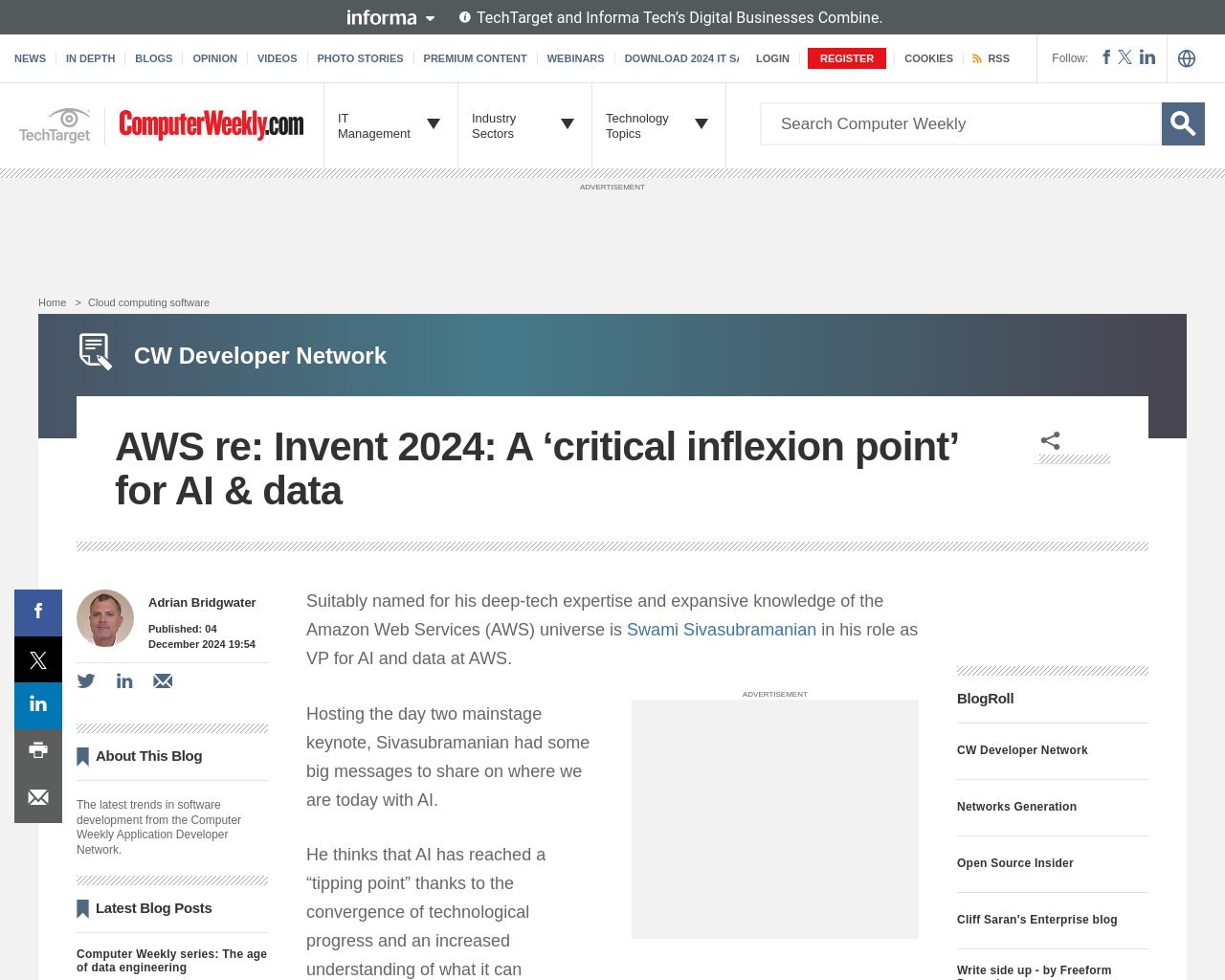Click the informa info notice icon

tap(465, 17)
